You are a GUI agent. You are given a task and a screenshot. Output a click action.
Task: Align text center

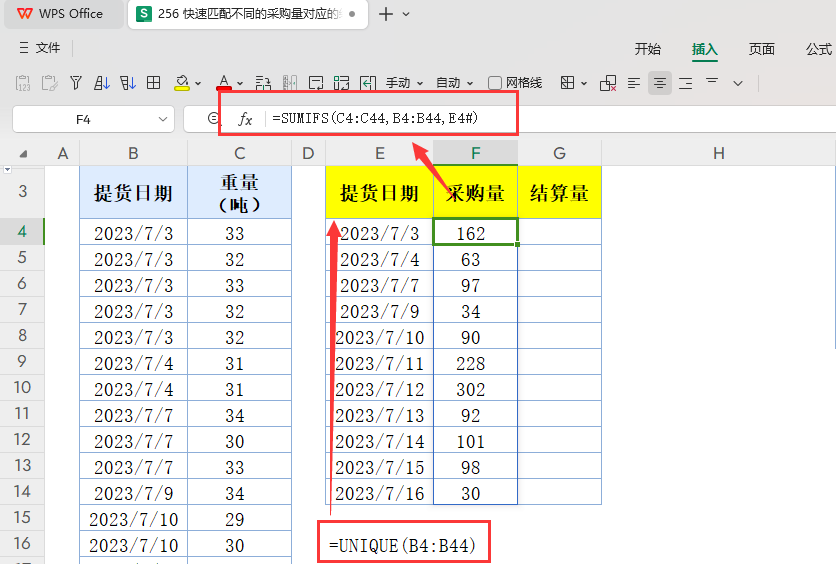(x=660, y=83)
